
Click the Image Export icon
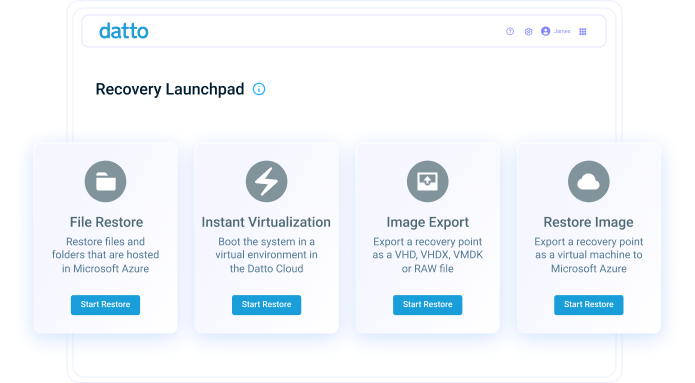tap(428, 181)
